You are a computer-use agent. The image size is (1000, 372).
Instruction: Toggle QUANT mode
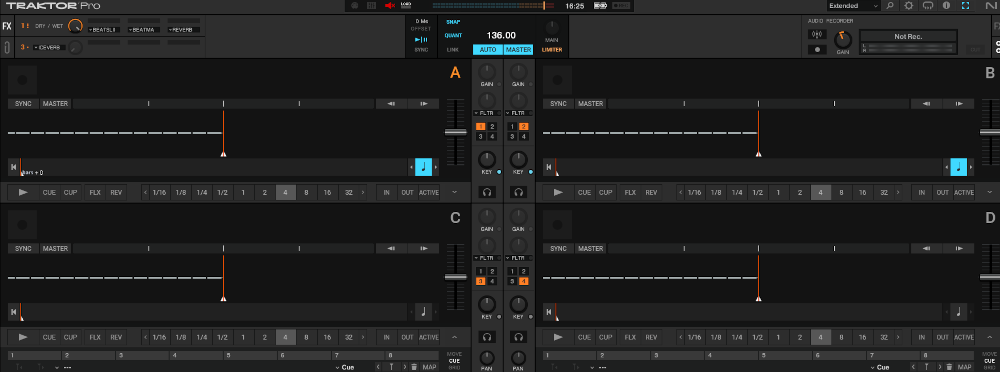[x=453, y=36]
